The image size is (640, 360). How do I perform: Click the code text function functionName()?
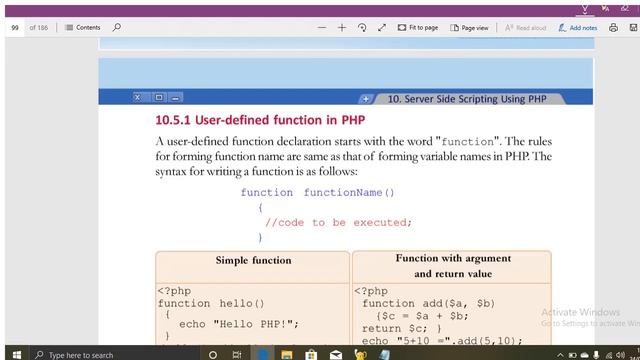click(x=318, y=193)
